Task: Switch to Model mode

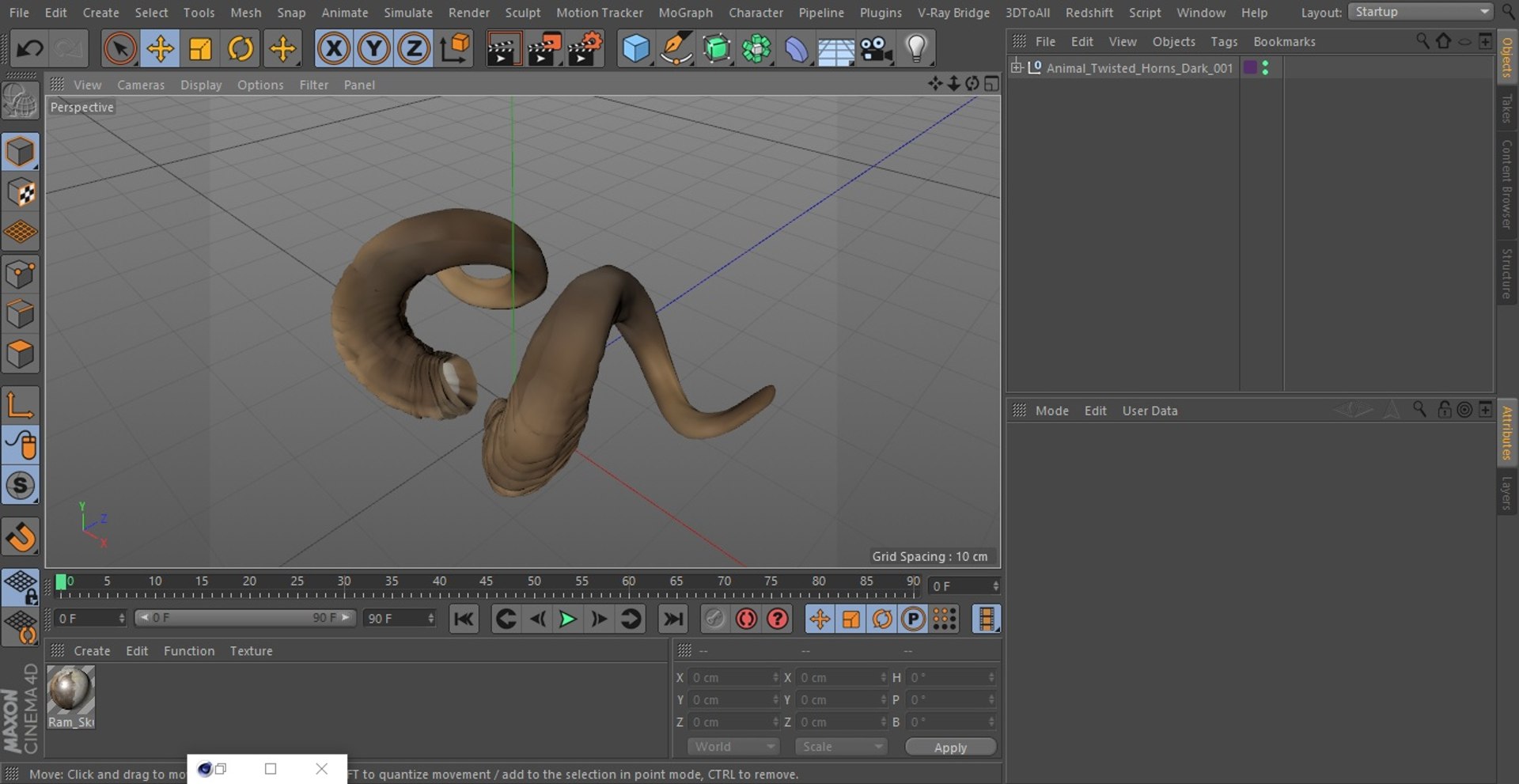Action: click(20, 152)
